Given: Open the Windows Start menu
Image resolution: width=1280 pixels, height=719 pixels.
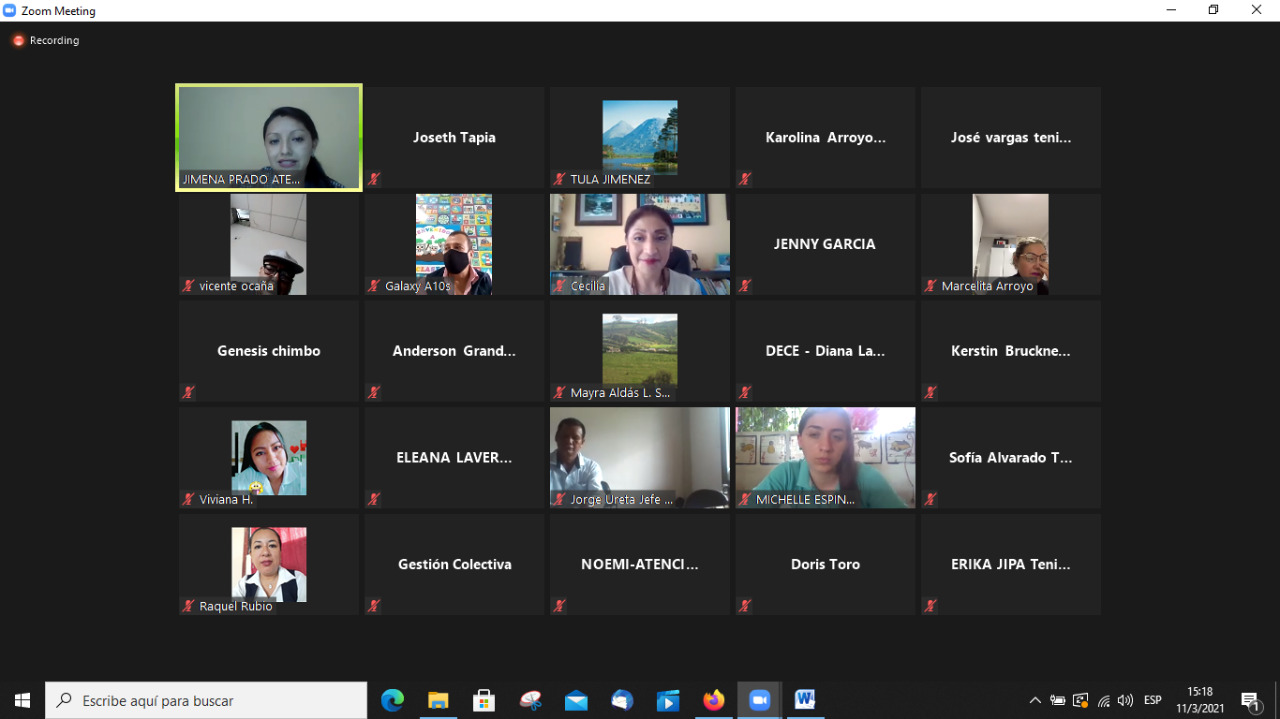Looking at the screenshot, I should coord(22,701).
